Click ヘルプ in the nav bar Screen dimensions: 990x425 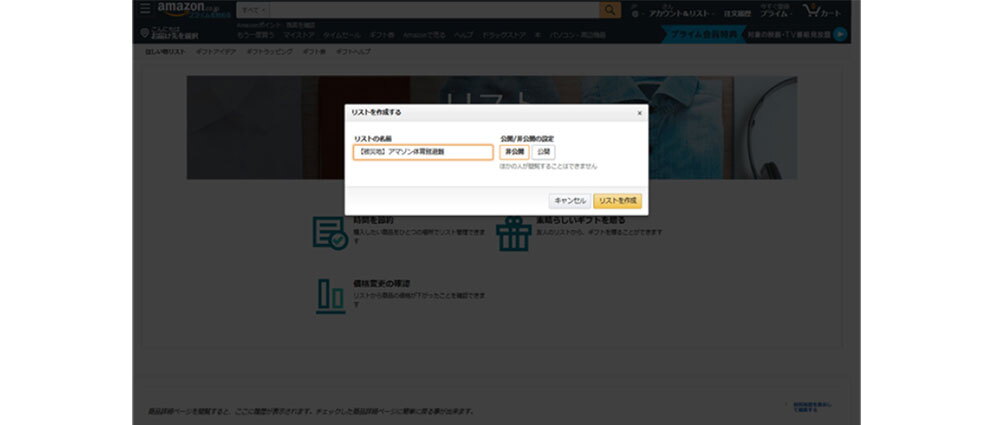[x=463, y=35]
